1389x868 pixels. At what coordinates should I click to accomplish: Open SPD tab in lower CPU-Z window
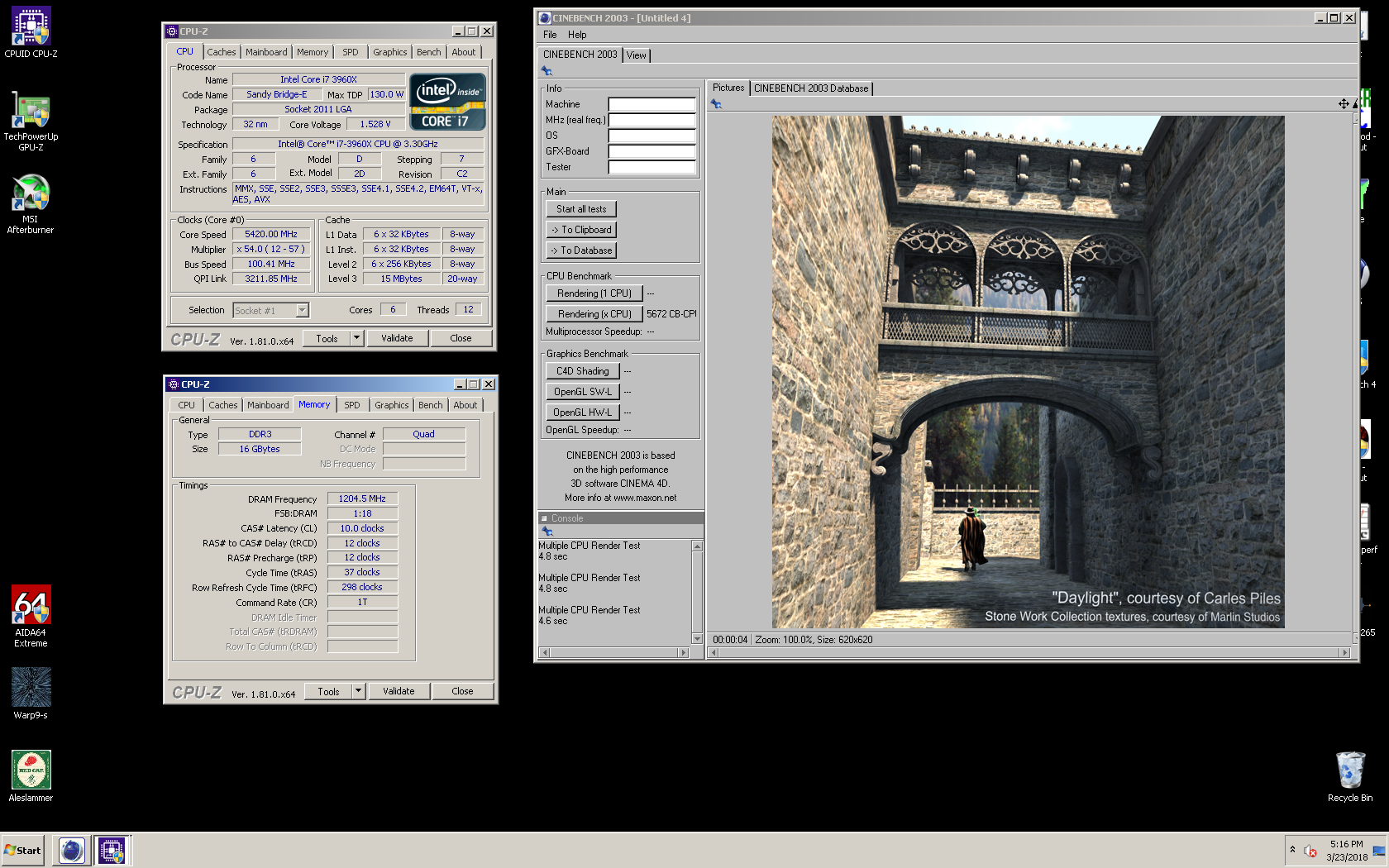tap(352, 405)
